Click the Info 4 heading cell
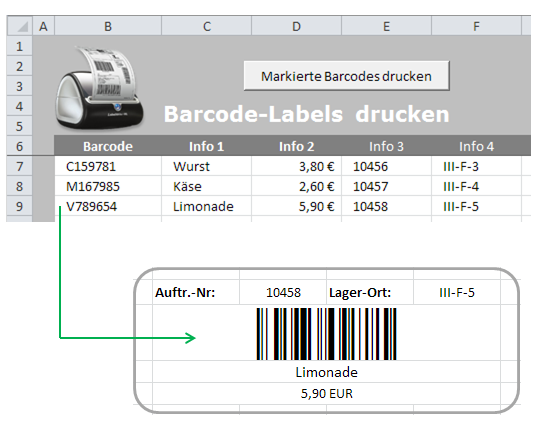 pos(476,146)
